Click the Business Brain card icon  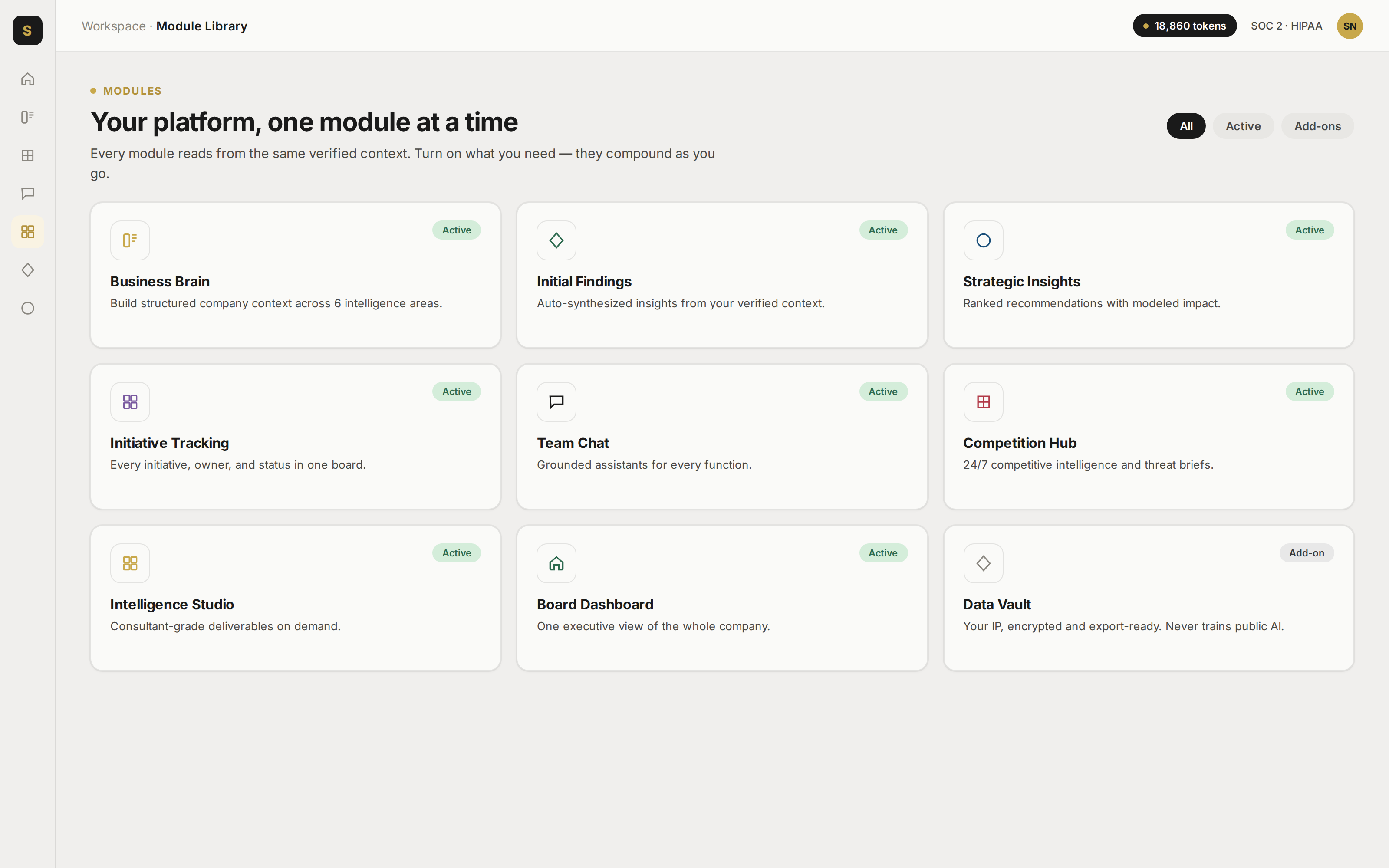point(130,240)
